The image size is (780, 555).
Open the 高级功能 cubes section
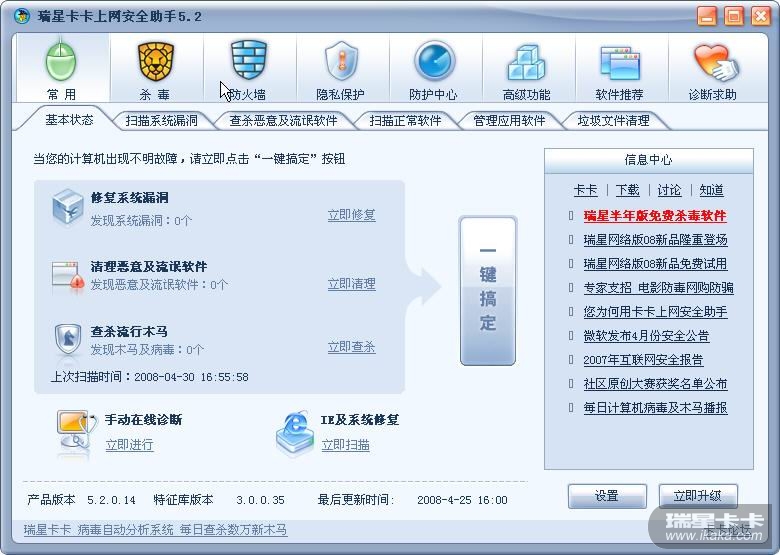(x=526, y=69)
